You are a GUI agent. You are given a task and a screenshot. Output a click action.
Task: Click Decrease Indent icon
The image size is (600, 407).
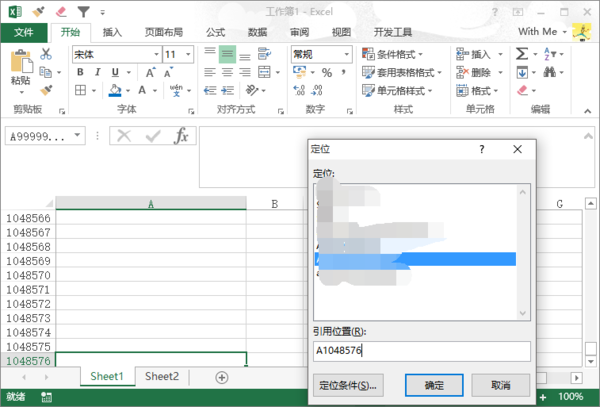click(210, 90)
